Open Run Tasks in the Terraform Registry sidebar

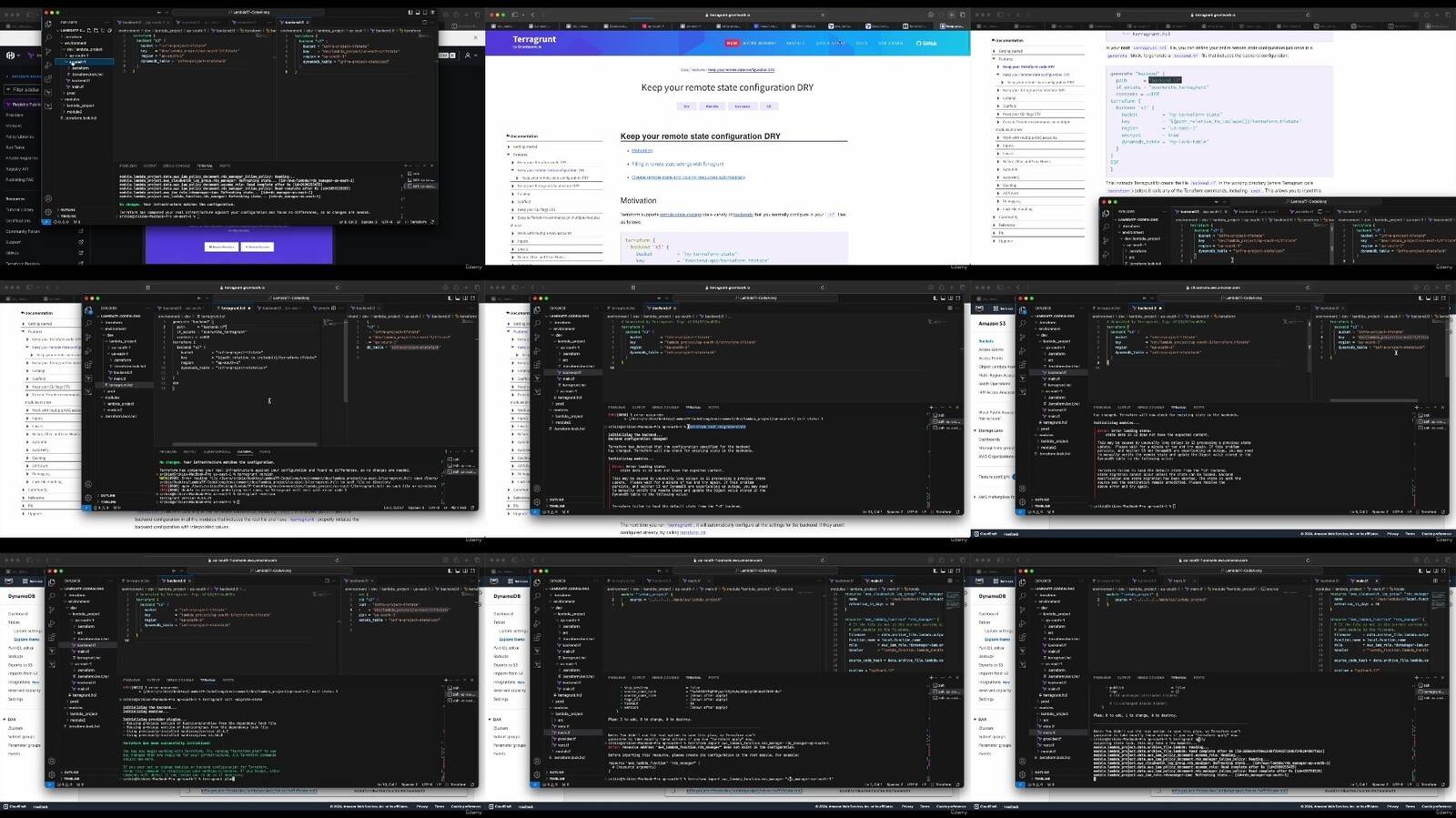point(15,147)
